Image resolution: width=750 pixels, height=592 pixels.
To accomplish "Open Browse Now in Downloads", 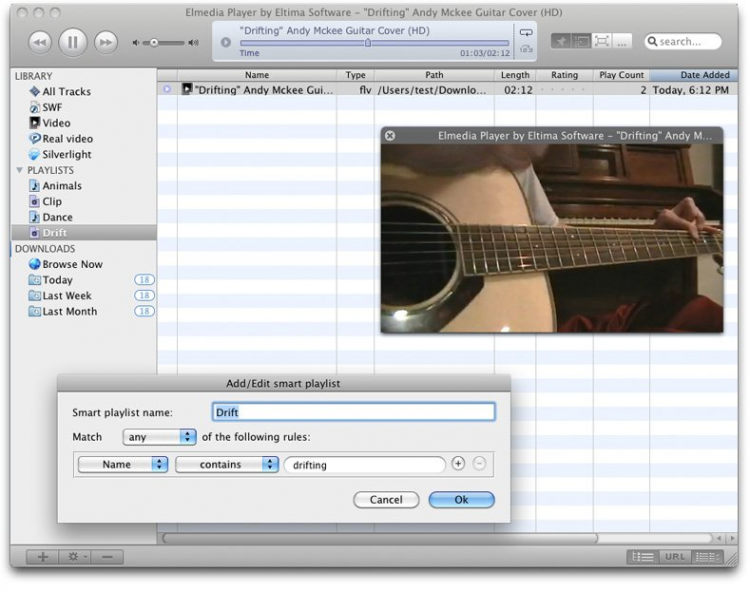I will click(x=72, y=264).
